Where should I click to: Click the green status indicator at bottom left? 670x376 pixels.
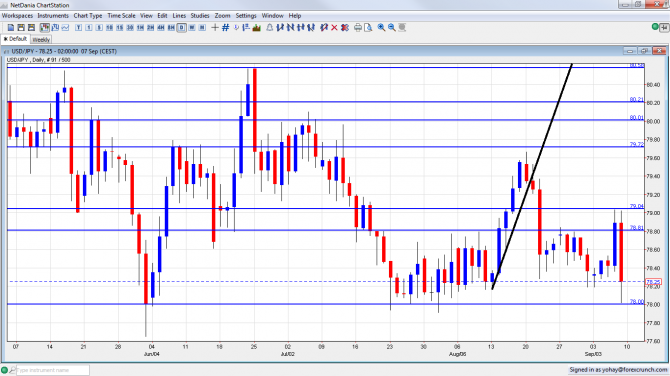click(4, 370)
